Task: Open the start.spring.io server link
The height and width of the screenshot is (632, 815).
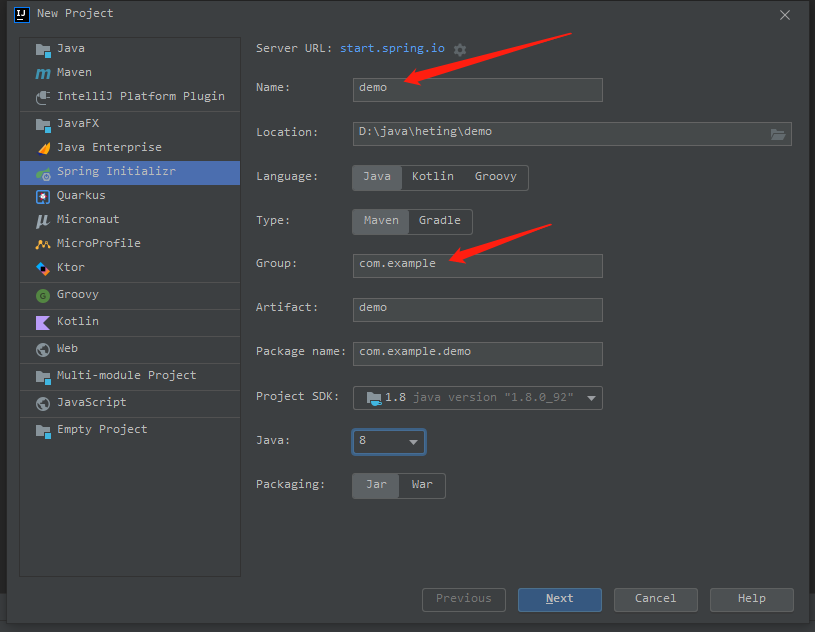Action: pyautogui.click(x=392, y=48)
